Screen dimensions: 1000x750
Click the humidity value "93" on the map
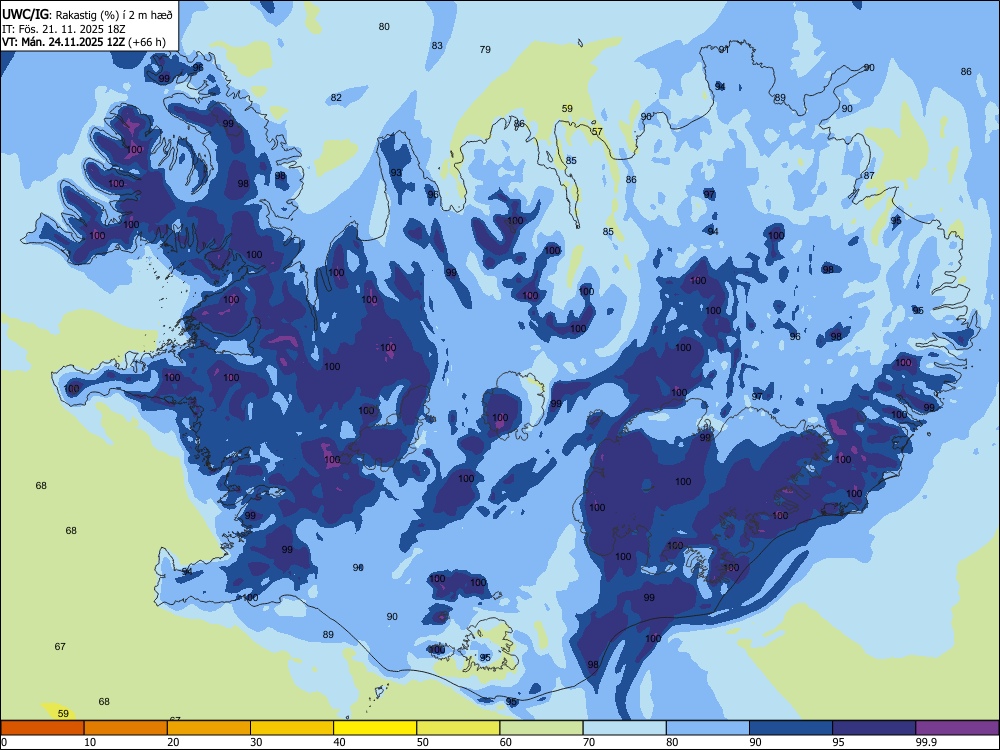pos(396,173)
